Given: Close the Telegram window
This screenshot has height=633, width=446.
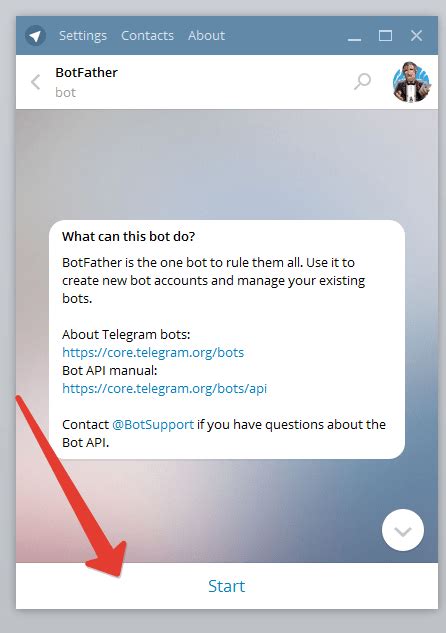Looking at the screenshot, I should [416, 36].
